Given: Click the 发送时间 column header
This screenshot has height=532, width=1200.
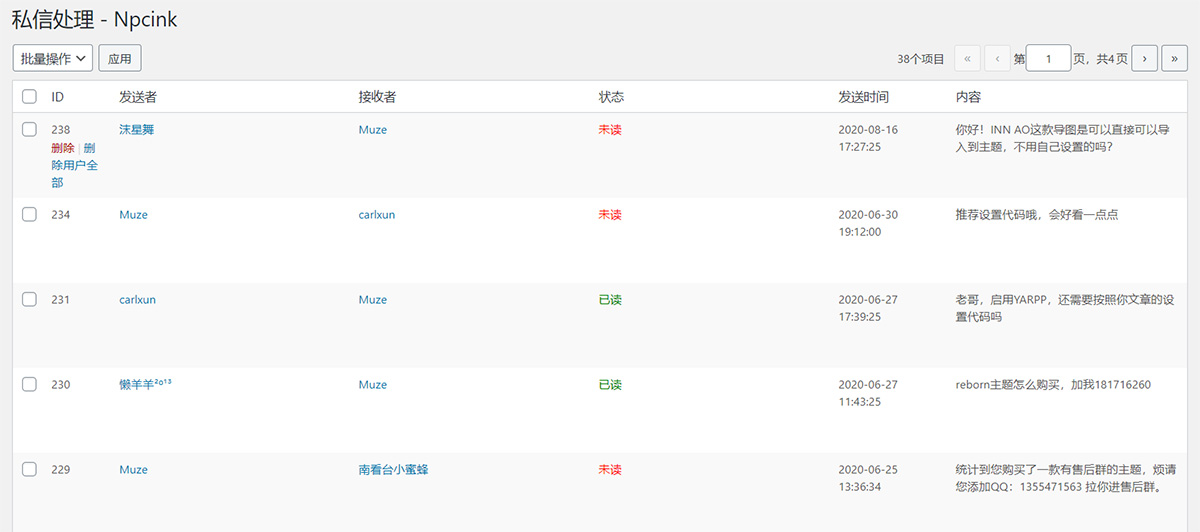Looking at the screenshot, I should coord(863,97).
